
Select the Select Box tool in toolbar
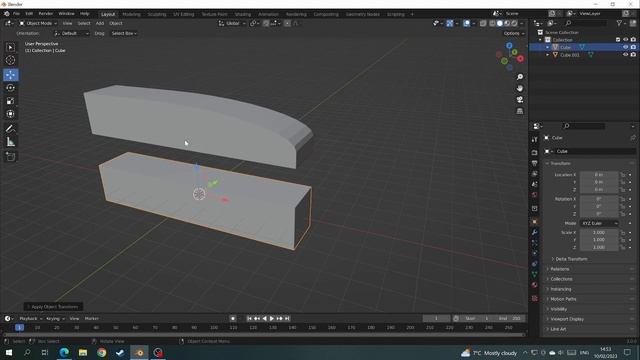(x=11, y=48)
